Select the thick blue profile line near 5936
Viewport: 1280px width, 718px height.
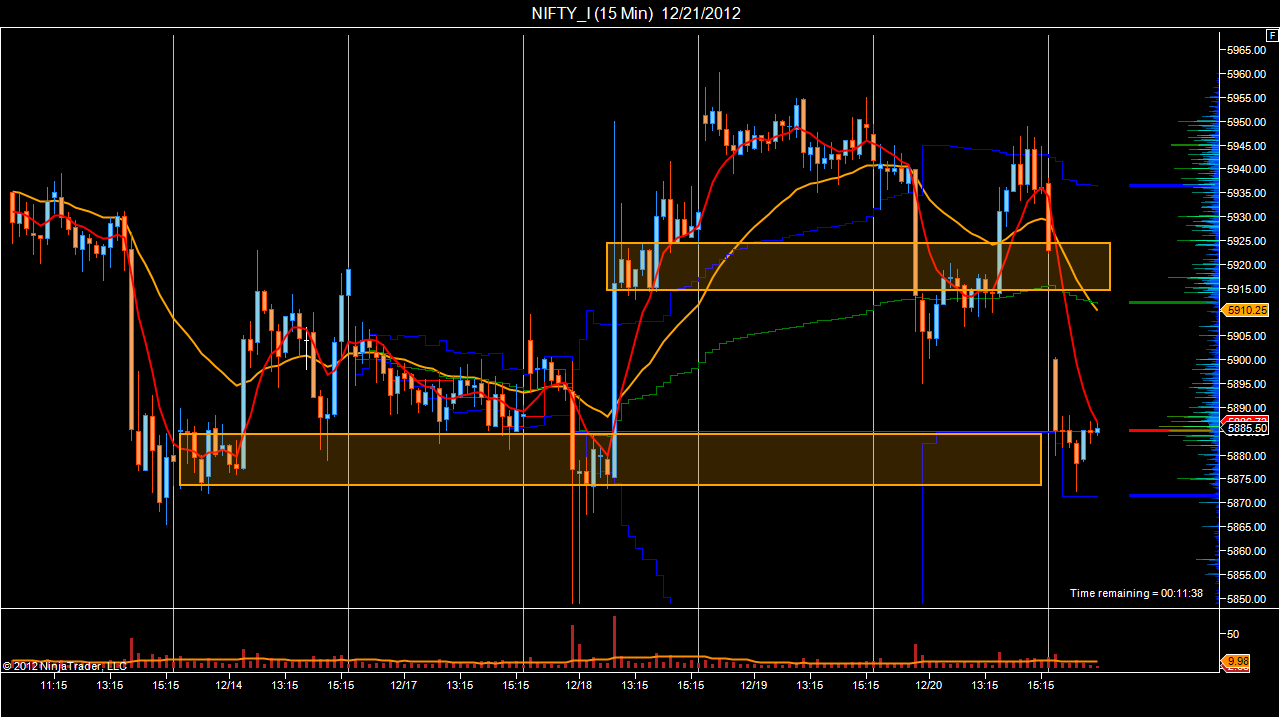coord(1174,186)
